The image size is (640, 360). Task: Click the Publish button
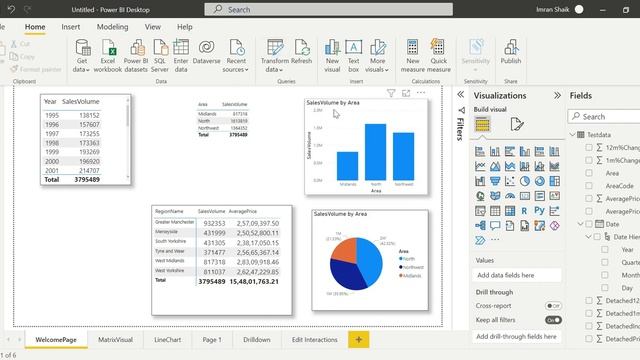click(511, 52)
